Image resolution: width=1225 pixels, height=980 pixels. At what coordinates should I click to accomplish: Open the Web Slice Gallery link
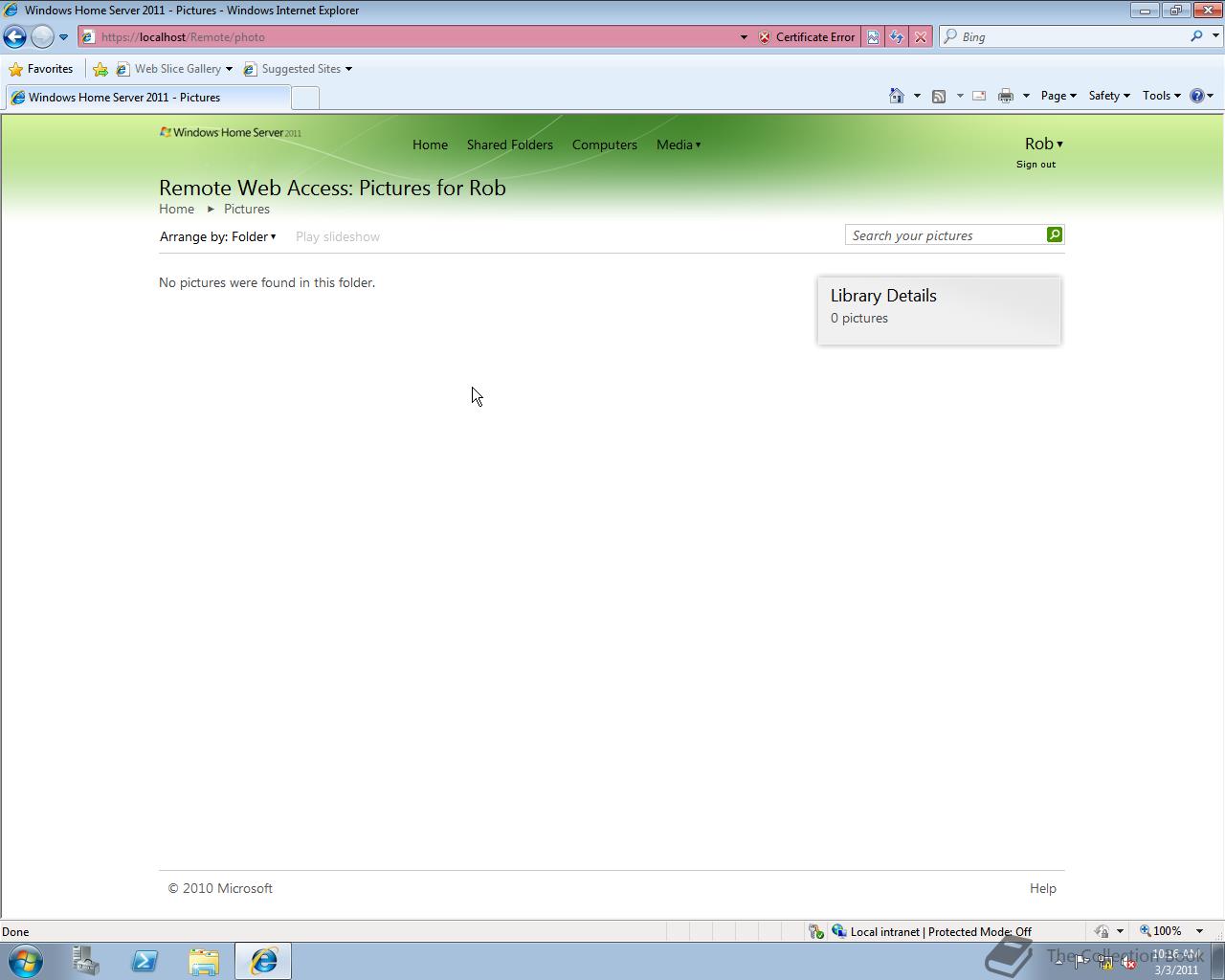tap(174, 69)
